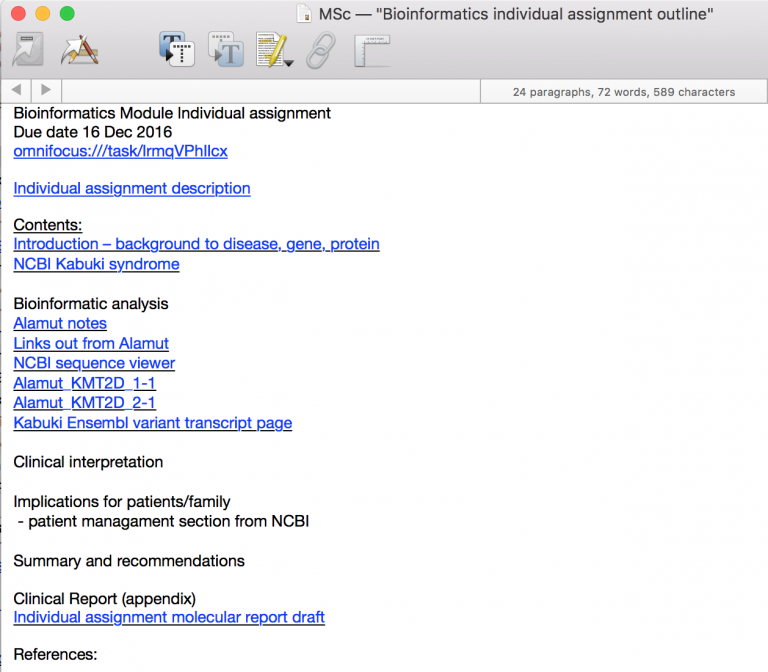768x672 pixels.
Task: Click the window title 'Bioinformatics individual assignment outline'
Action: 516,14
